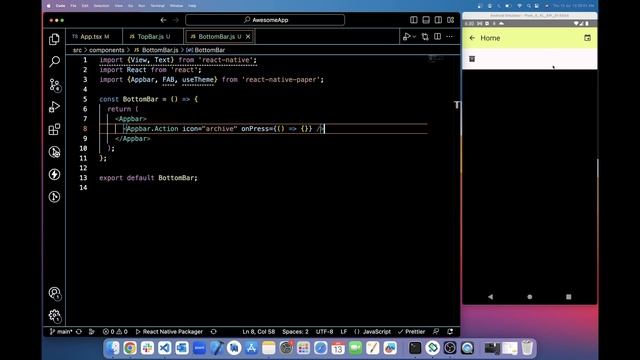This screenshot has width=640, height=360.
Task: Click the editor minimap preview
Action: pos(436,59)
